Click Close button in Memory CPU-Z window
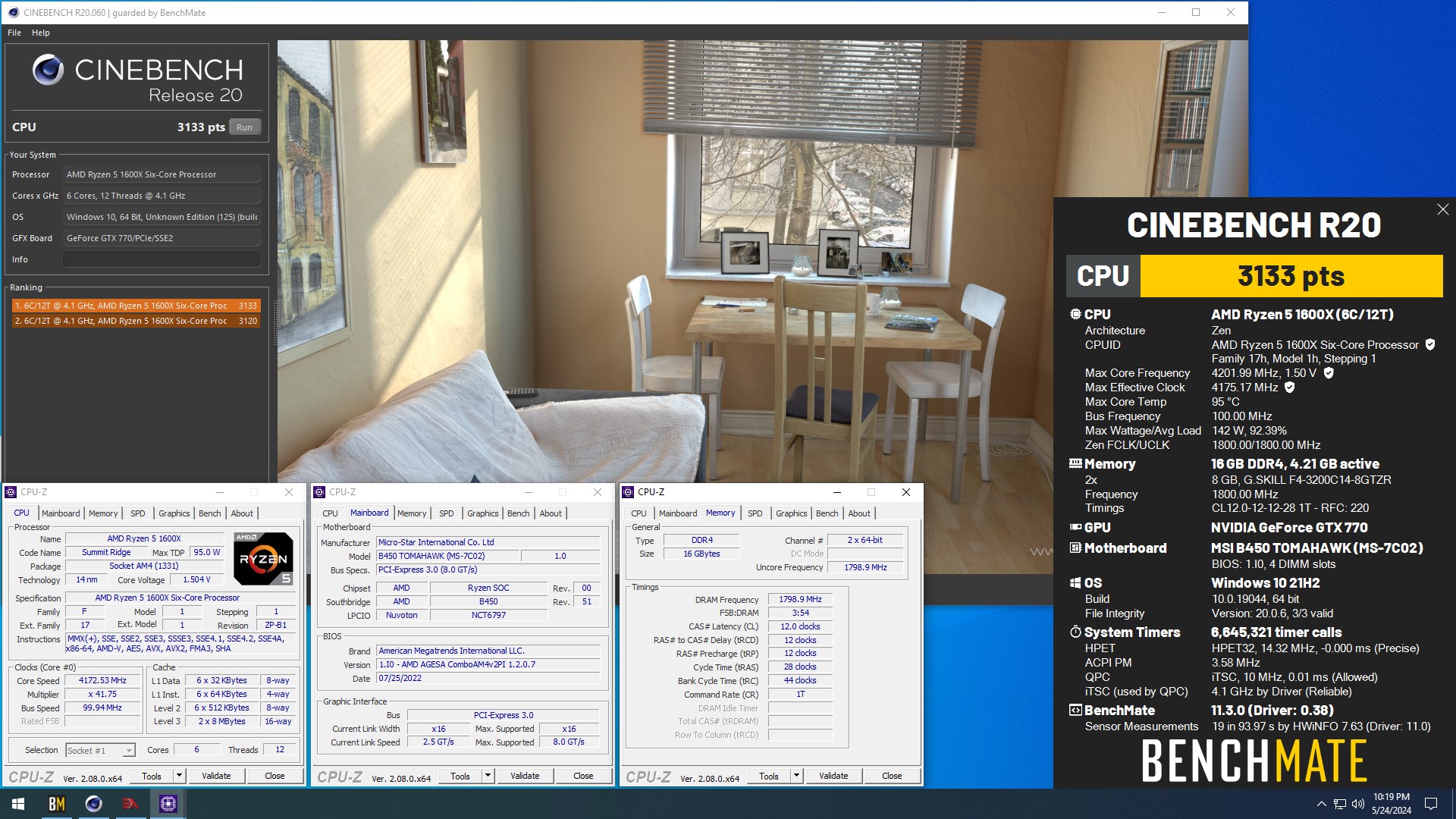The height and width of the screenshot is (819, 1456). point(892,776)
